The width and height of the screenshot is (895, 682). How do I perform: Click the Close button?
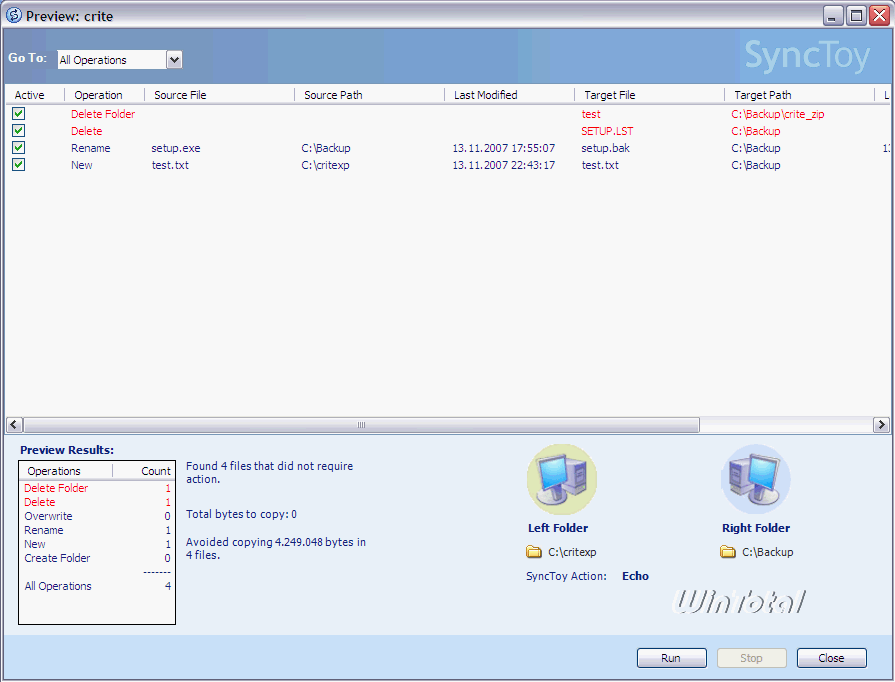click(831, 658)
